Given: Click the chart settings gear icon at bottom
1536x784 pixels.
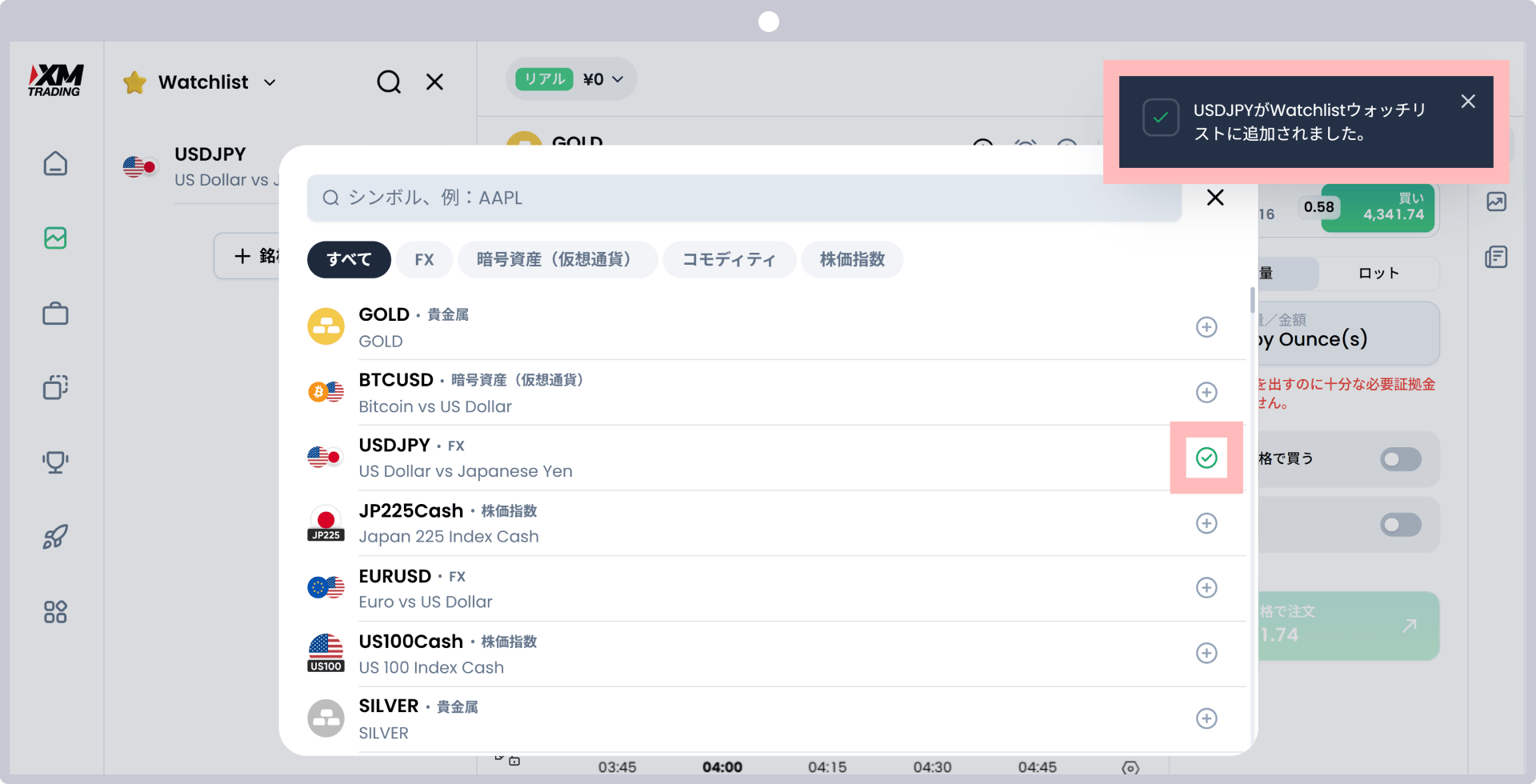Looking at the screenshot, I should tap(1130, 768).
